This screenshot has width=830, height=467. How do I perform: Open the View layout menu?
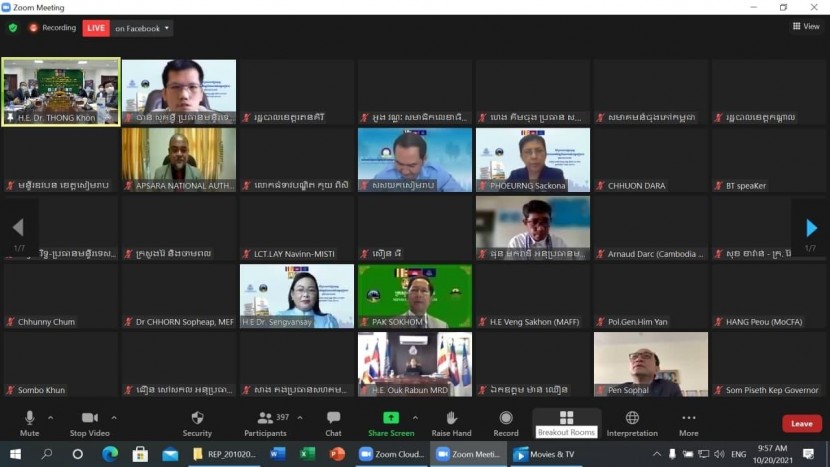805,27
